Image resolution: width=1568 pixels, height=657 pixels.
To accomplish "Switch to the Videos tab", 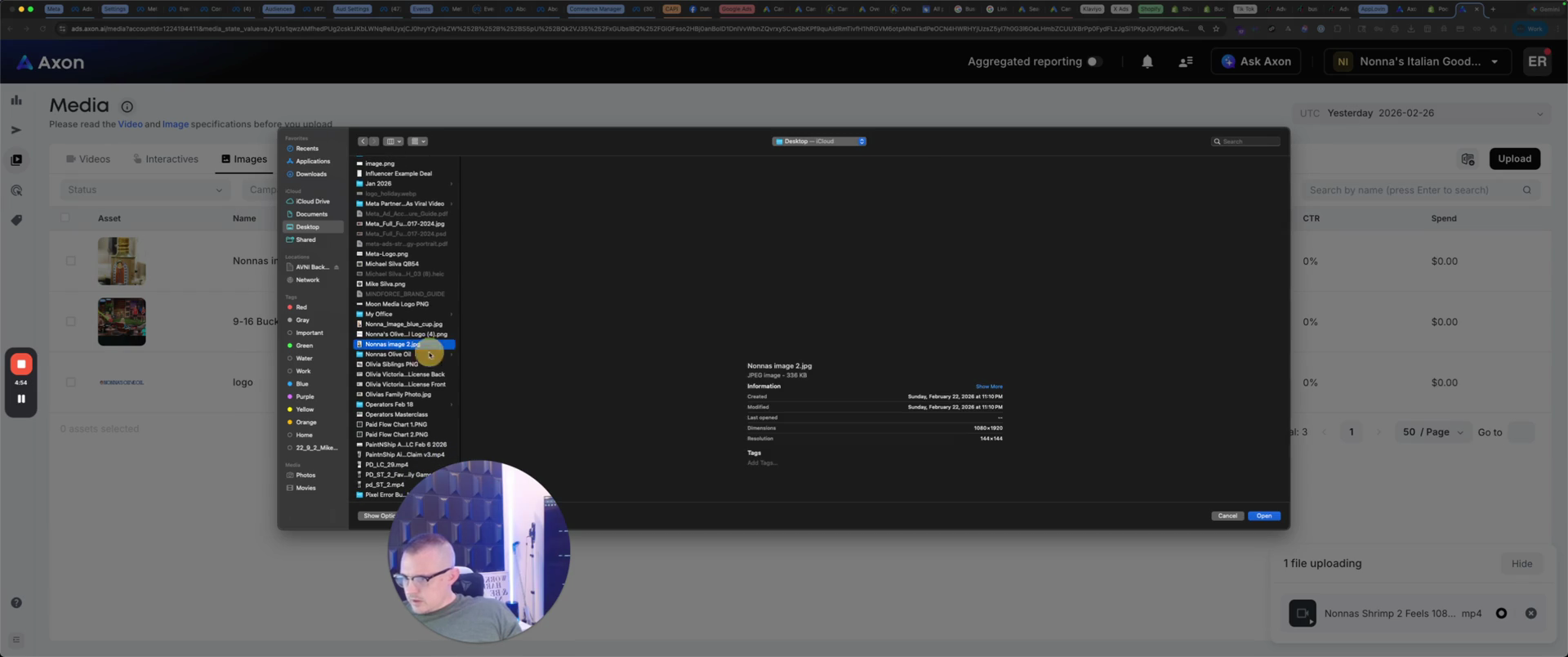I will [x=88, y=159].
